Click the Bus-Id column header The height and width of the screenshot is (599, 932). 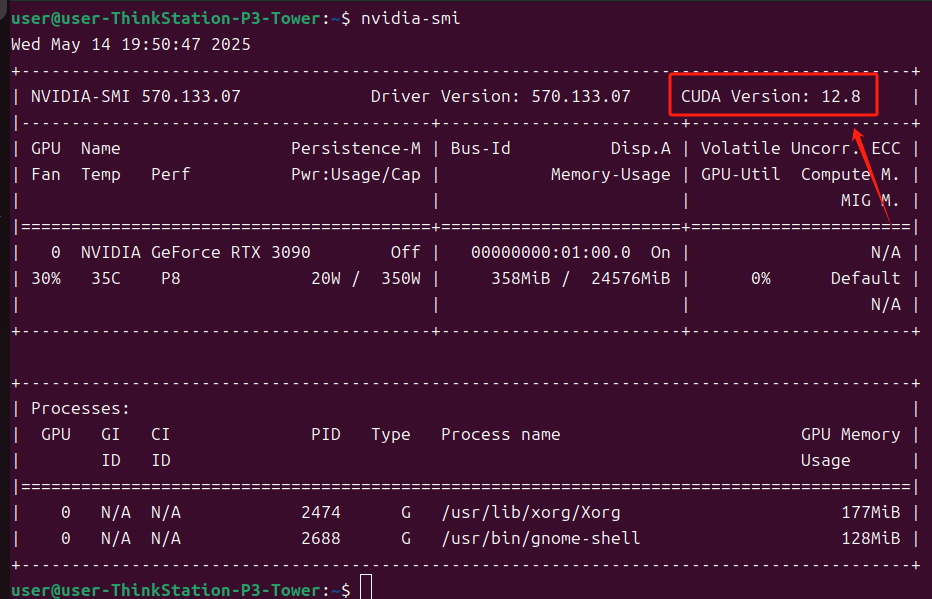click(480, 149)
